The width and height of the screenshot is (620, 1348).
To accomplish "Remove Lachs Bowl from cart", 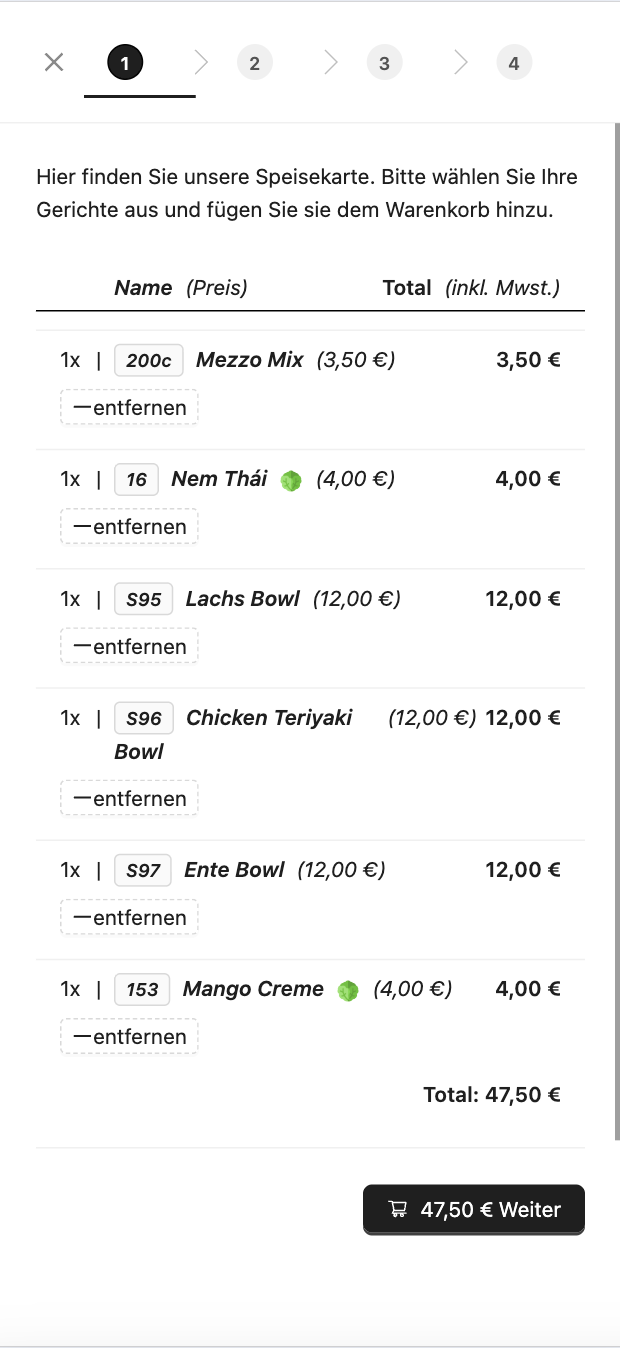I will (x=129, y=646).
